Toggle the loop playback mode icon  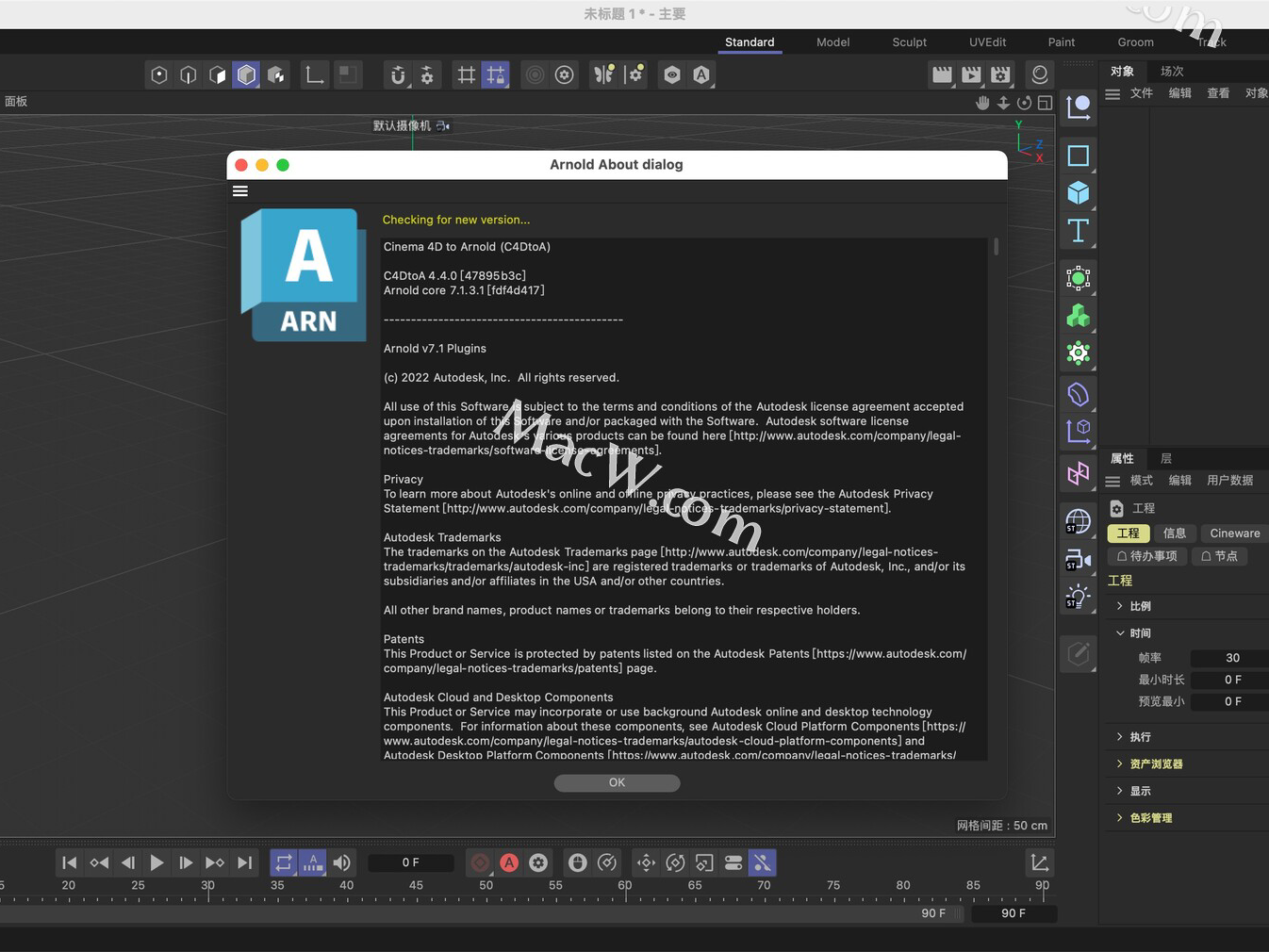tap(284, 862)
